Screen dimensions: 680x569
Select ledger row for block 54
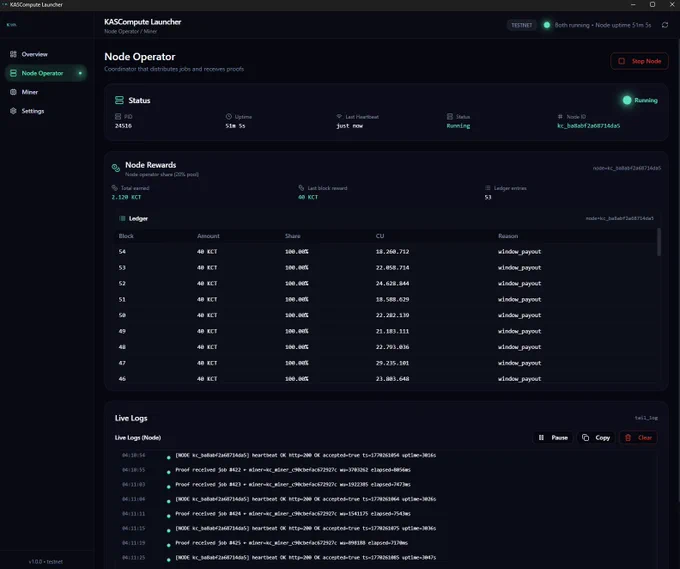385,252
